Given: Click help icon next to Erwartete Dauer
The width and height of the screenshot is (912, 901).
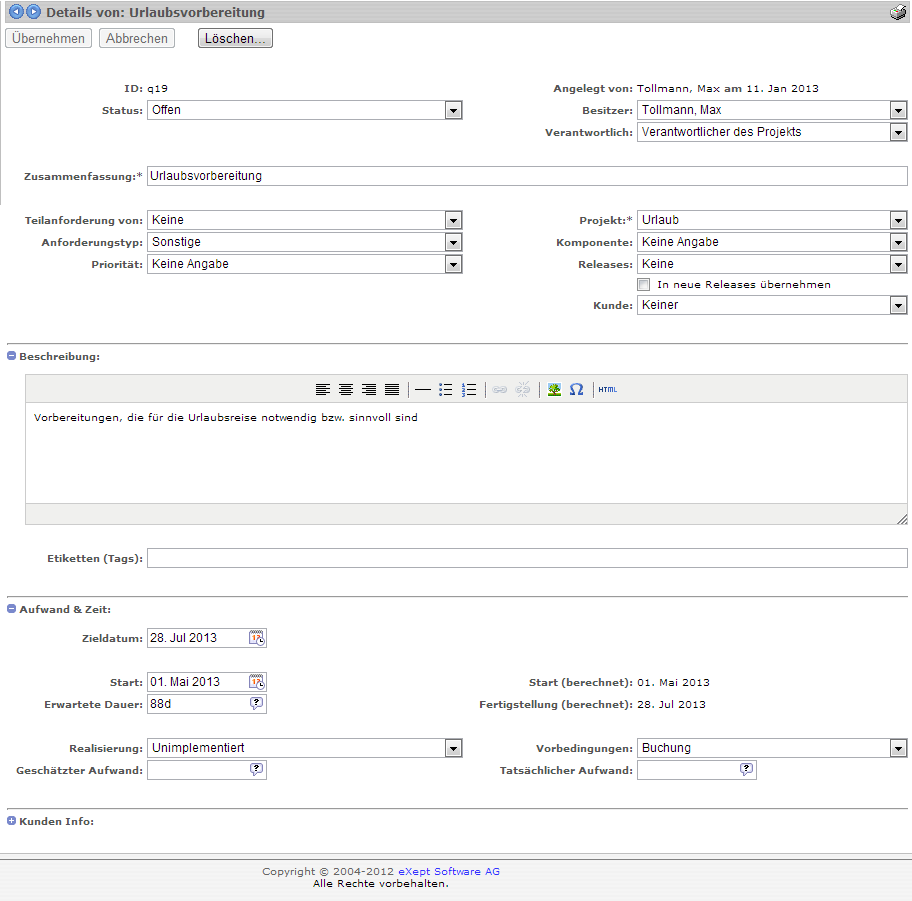Looking at the screenshot, I should tap(257, 704).
